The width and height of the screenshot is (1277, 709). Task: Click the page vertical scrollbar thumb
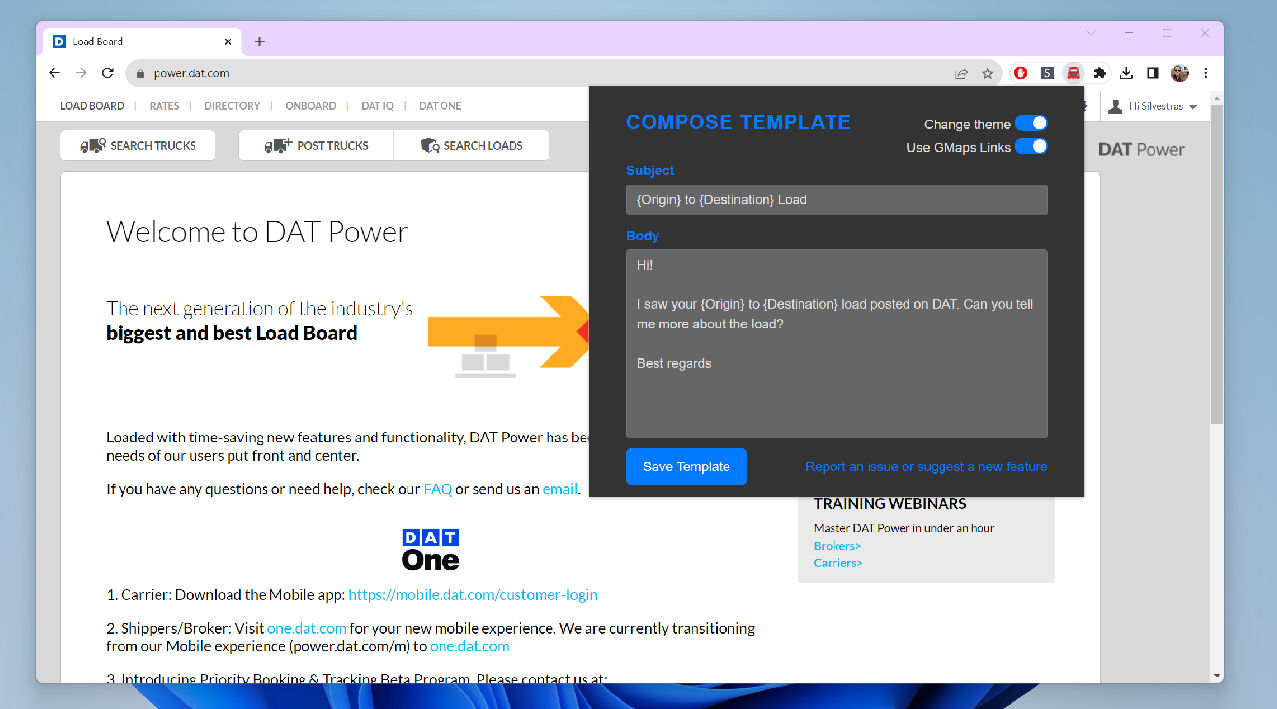(1216, 260)
